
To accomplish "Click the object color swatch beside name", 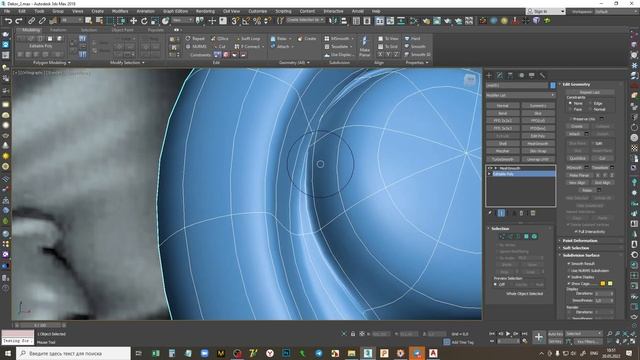I will click(x=553, y=85).
